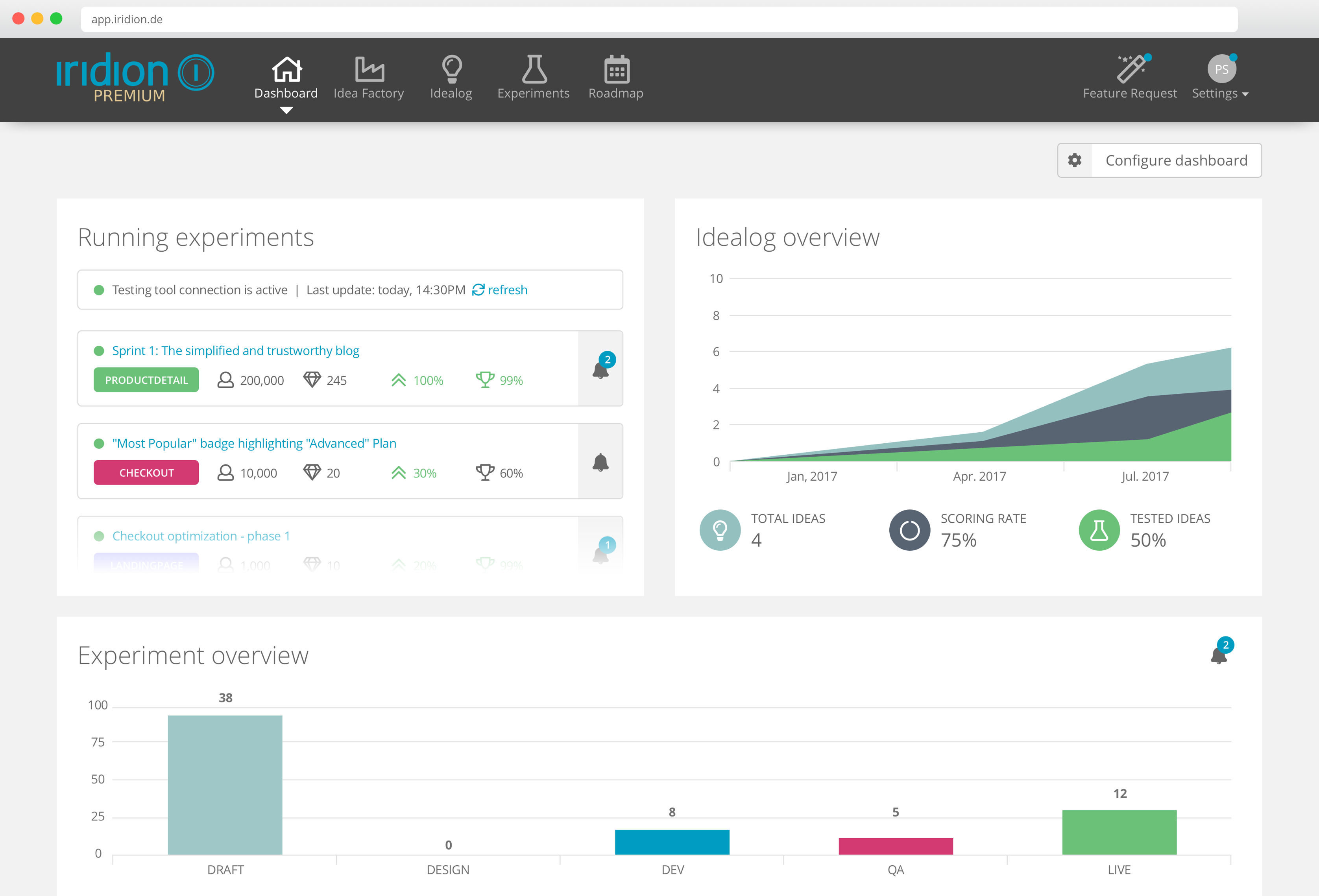Click the visitors icon next to 10,000
The image size is (1319, 896).
[x=225, y=473]
